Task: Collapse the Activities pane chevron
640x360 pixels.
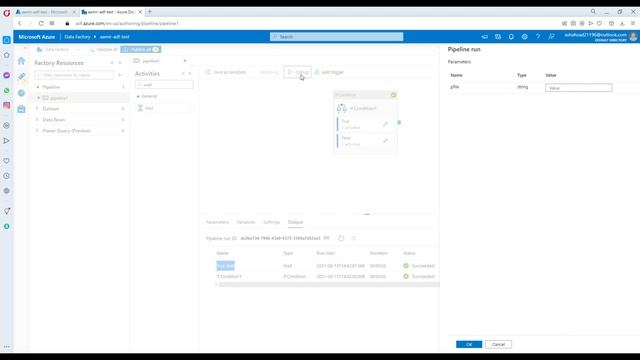Action: (x=190, y=73)
